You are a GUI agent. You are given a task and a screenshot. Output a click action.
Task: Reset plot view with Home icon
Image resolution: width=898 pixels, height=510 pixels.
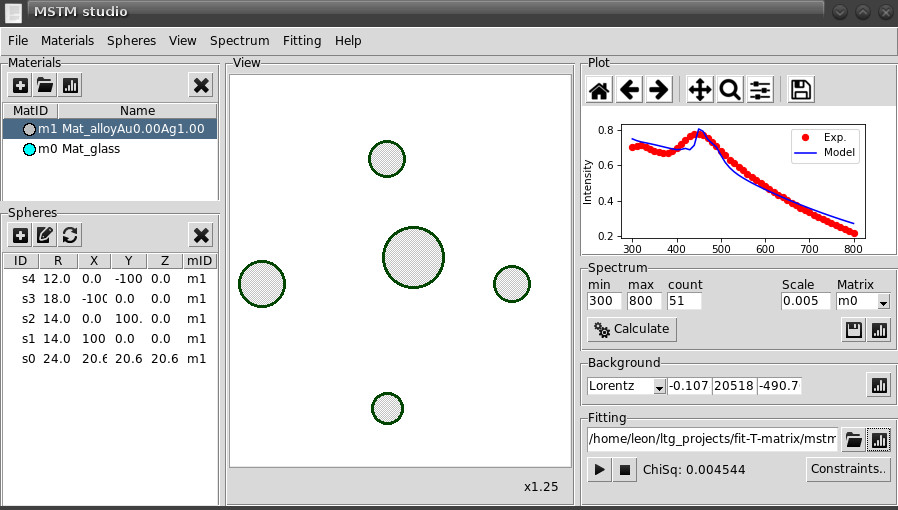click(x=599, y=90)
